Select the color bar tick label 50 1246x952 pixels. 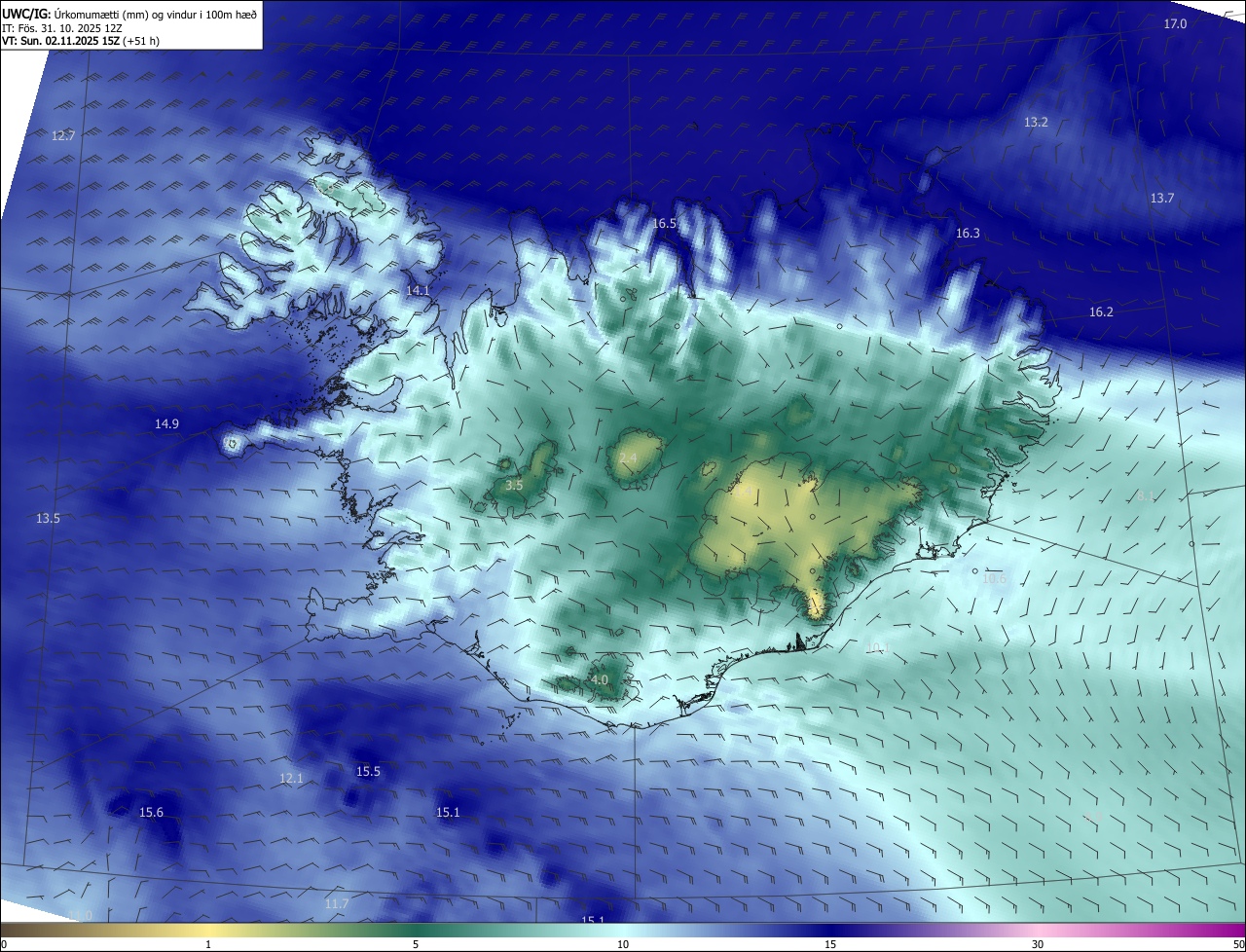(x=1238, y=944)
